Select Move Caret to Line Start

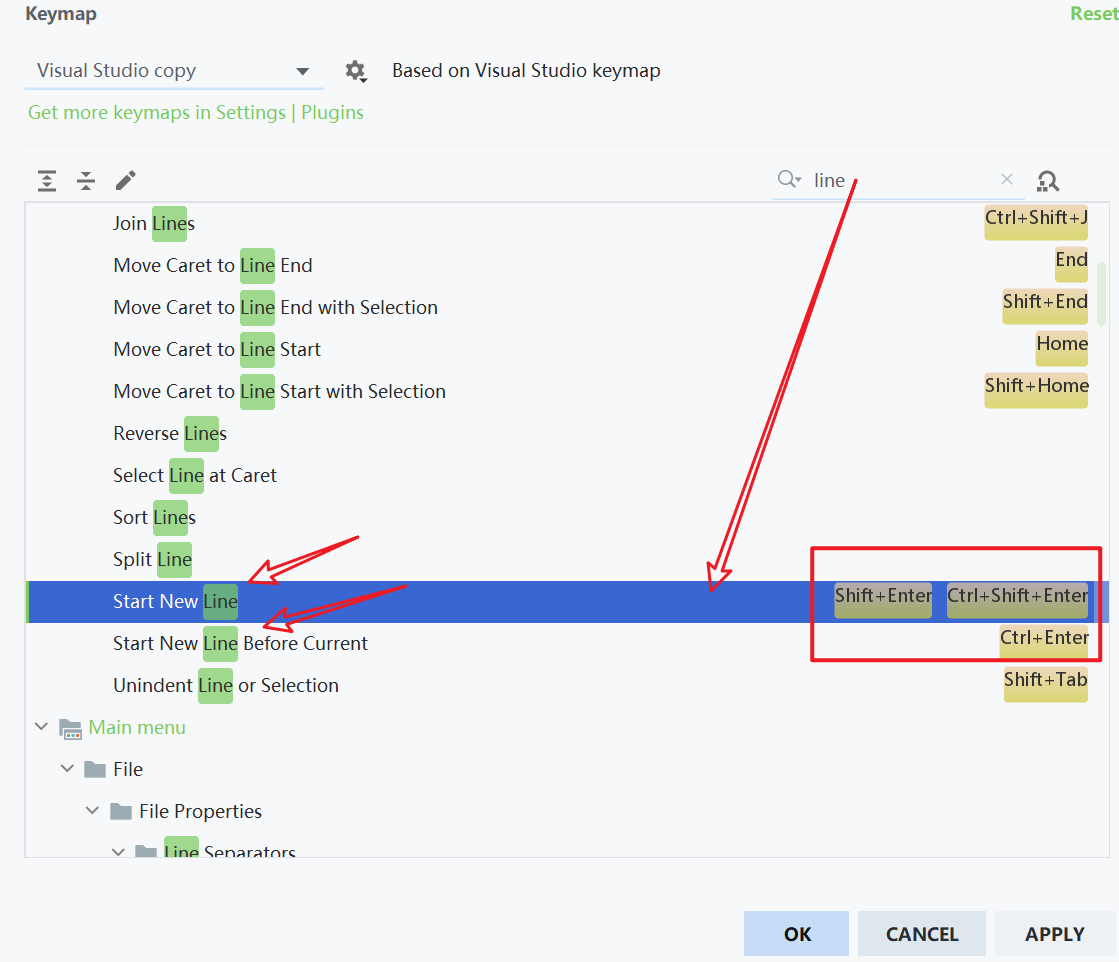217,350
